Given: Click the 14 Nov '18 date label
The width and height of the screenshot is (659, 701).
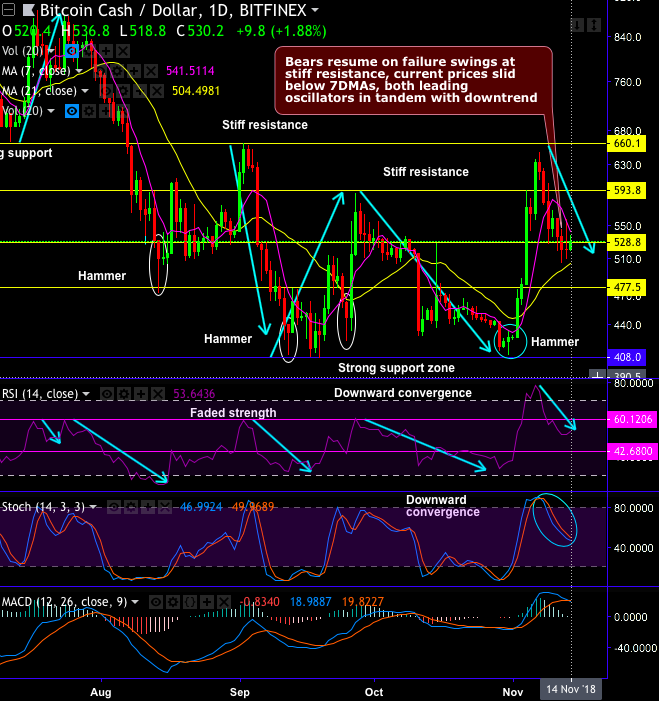Looking at the screenshot, I should (x=571, y=689).
